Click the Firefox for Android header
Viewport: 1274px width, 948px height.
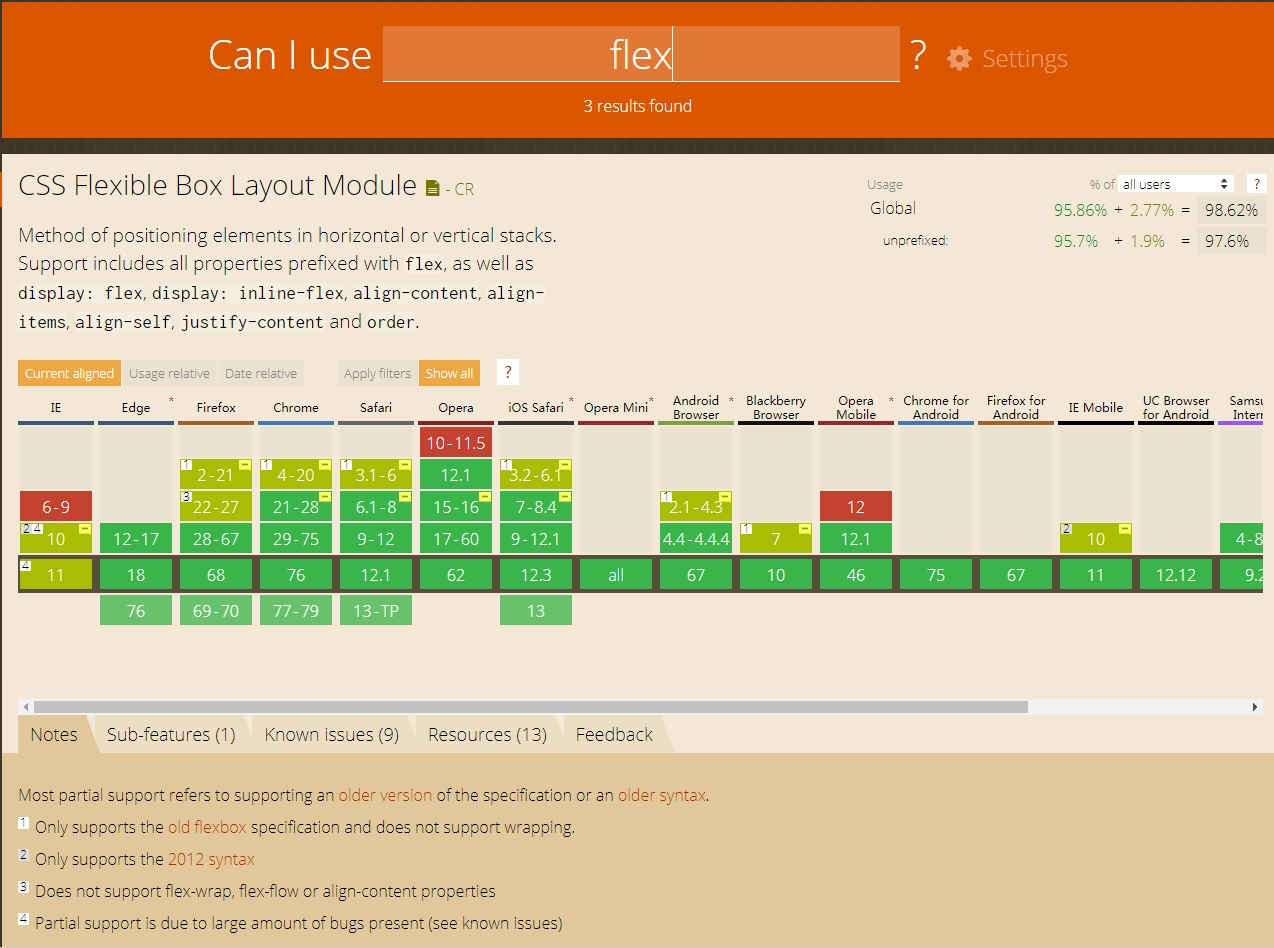click(1016, 407)
